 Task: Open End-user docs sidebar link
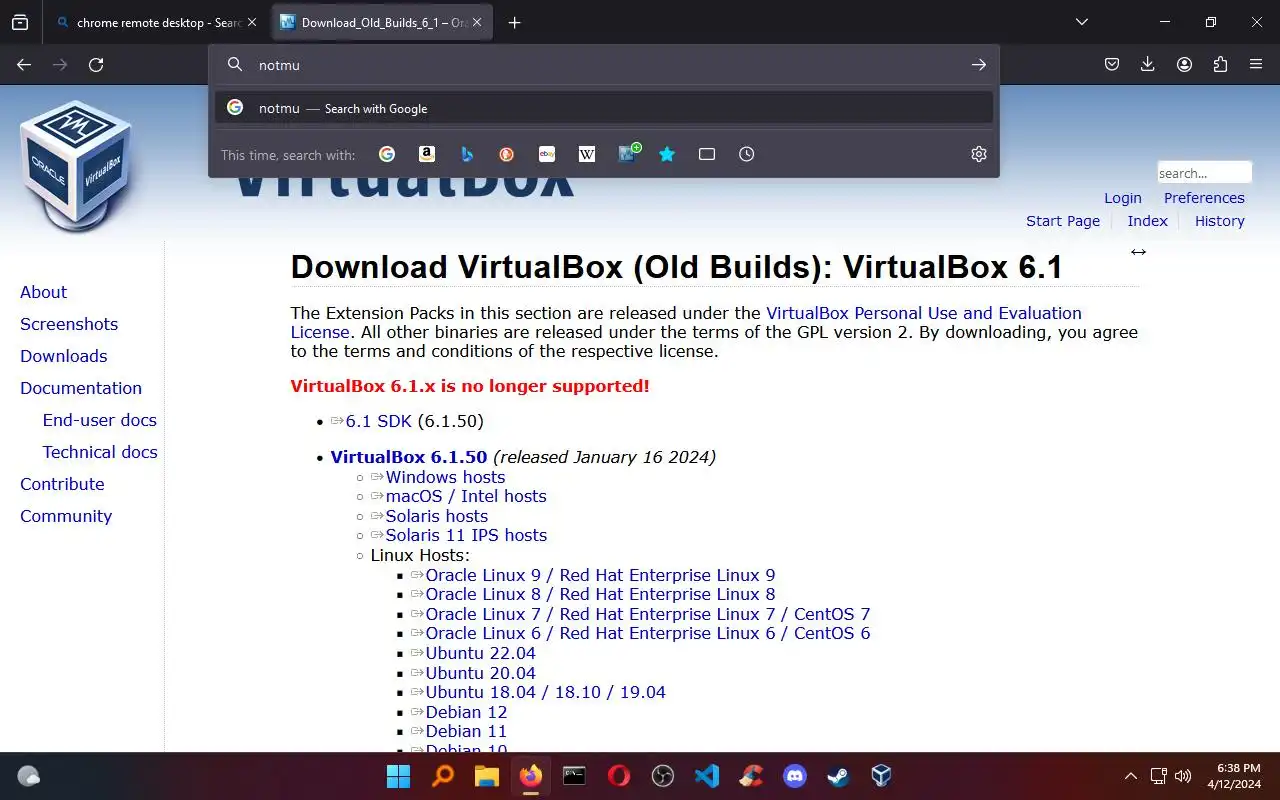pyautogui.click(x=100, y=420)
